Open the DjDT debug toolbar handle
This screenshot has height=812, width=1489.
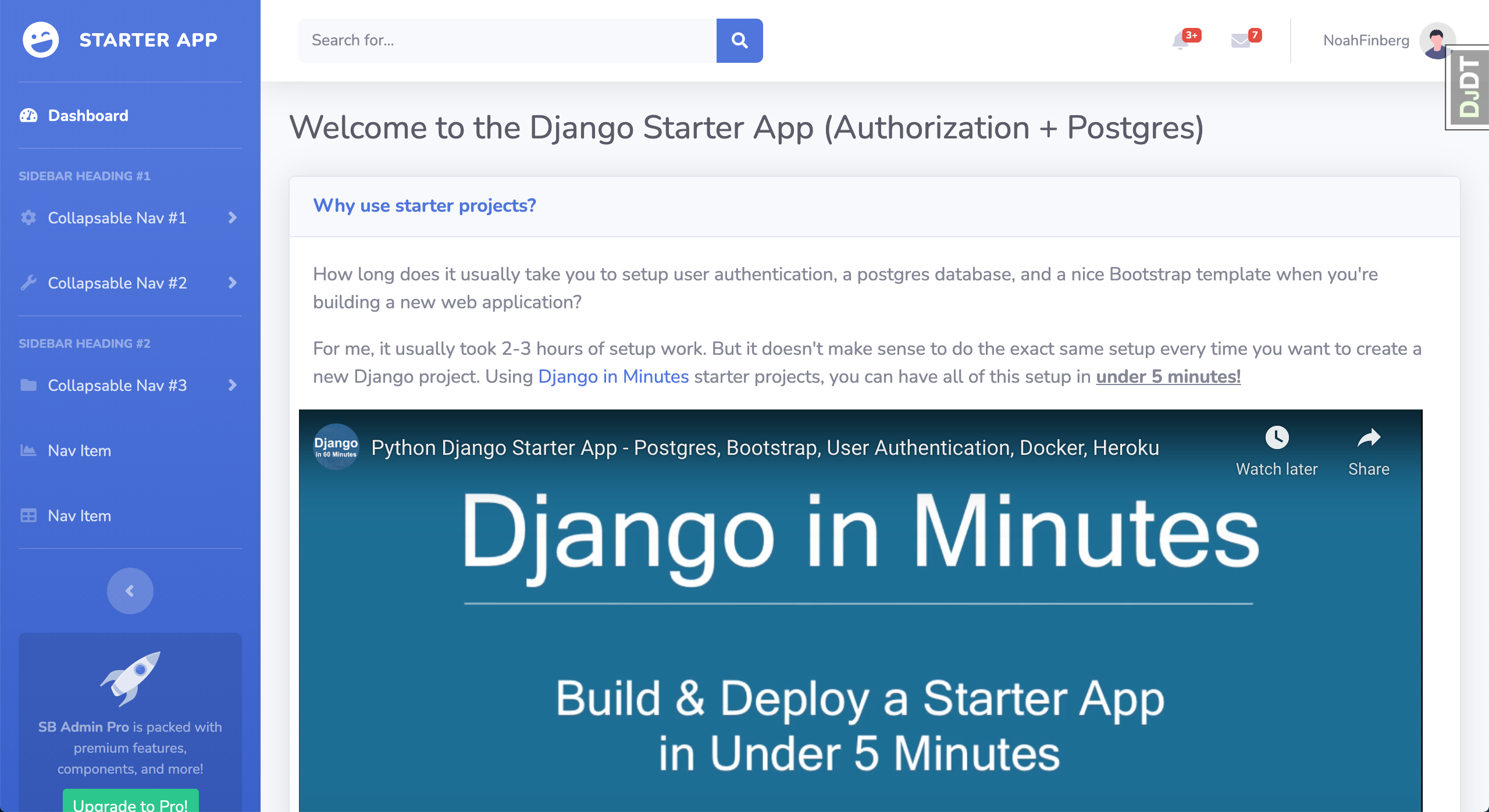1469,87
